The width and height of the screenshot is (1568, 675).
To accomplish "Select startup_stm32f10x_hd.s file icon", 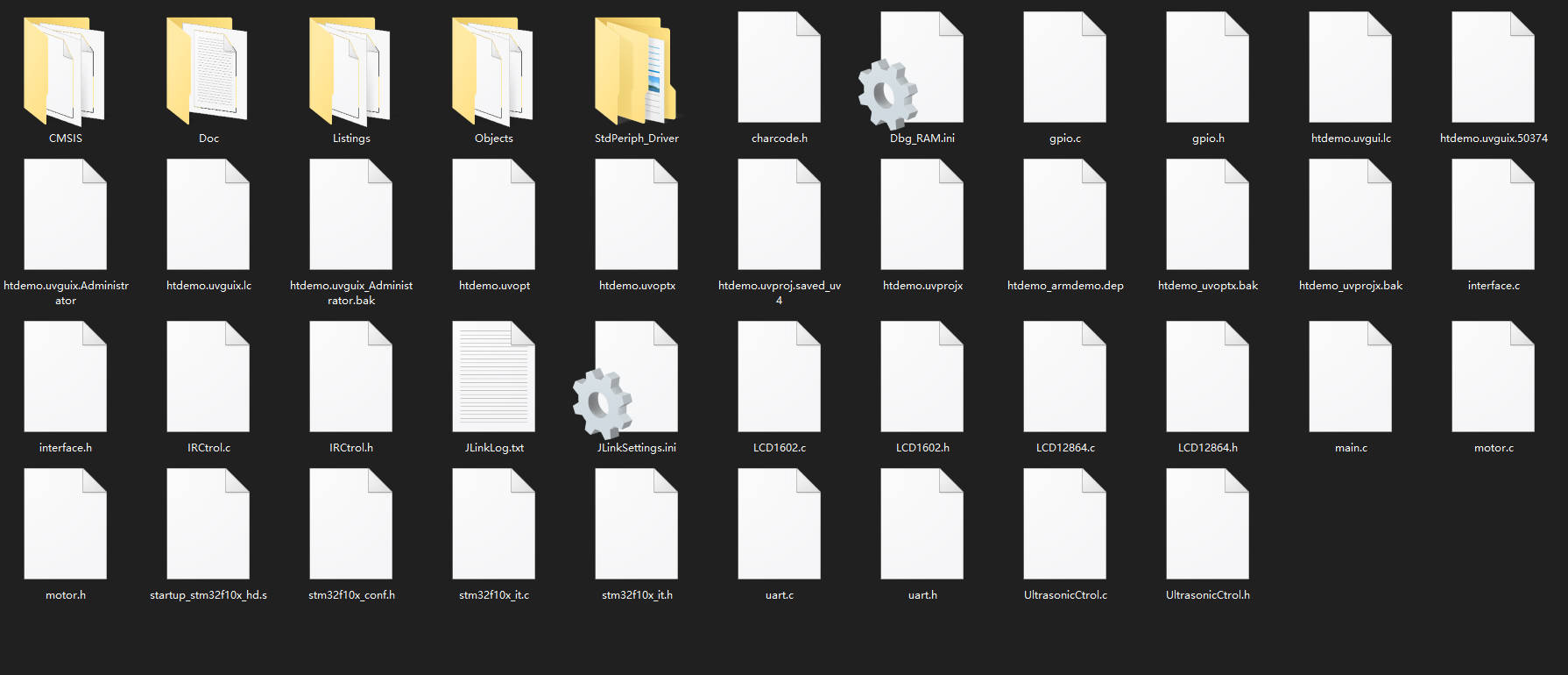I will tap(208, 523).
